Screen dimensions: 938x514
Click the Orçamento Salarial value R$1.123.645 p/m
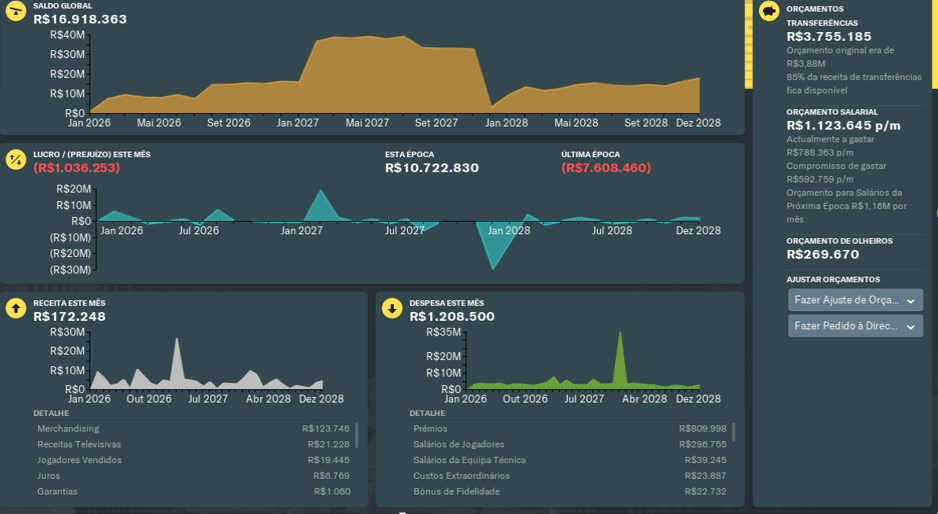(843, 126)
